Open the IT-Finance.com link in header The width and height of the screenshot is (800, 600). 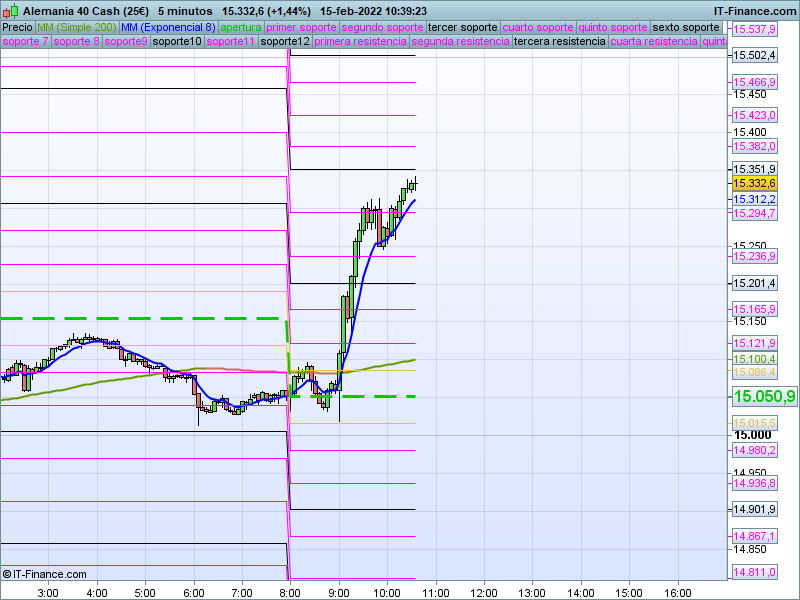pos(755,11)
